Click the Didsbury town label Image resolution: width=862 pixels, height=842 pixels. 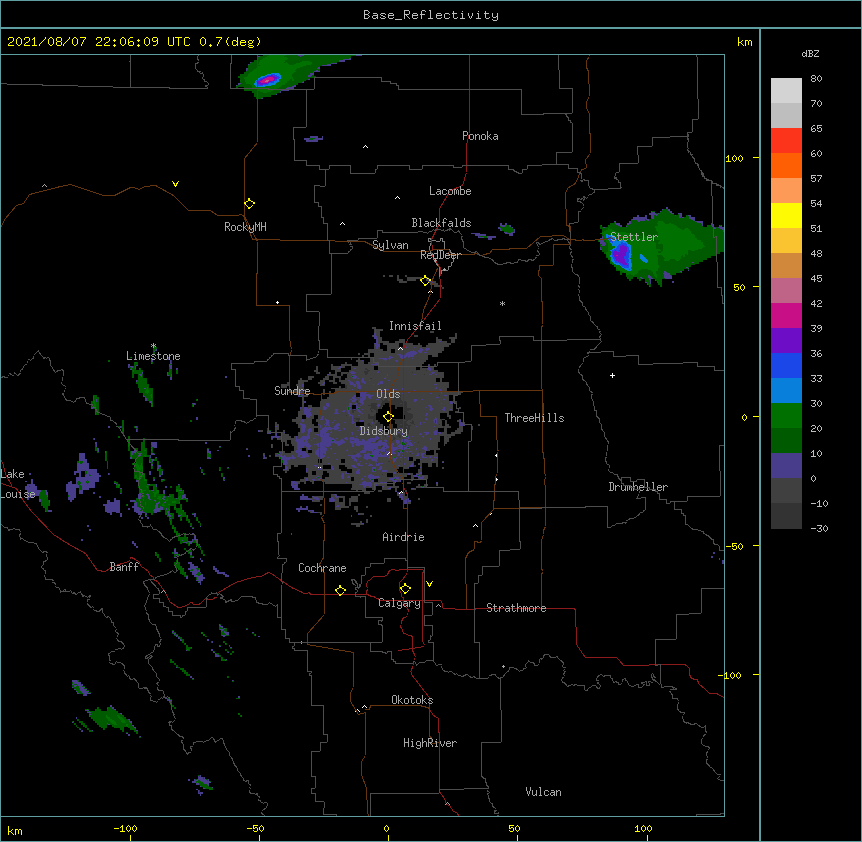click(x=384, y=431)
